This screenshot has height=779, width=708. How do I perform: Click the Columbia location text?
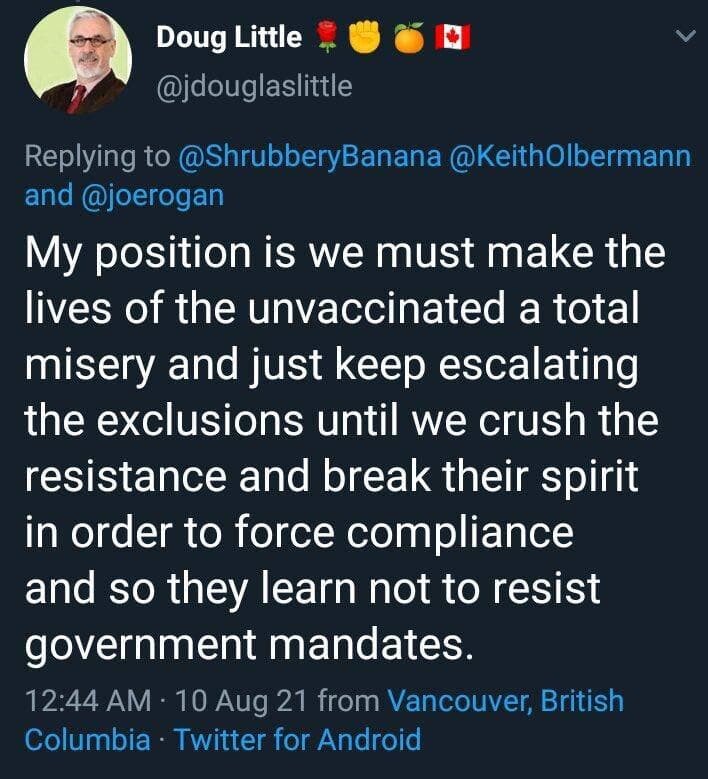click(x=87, y=740)
